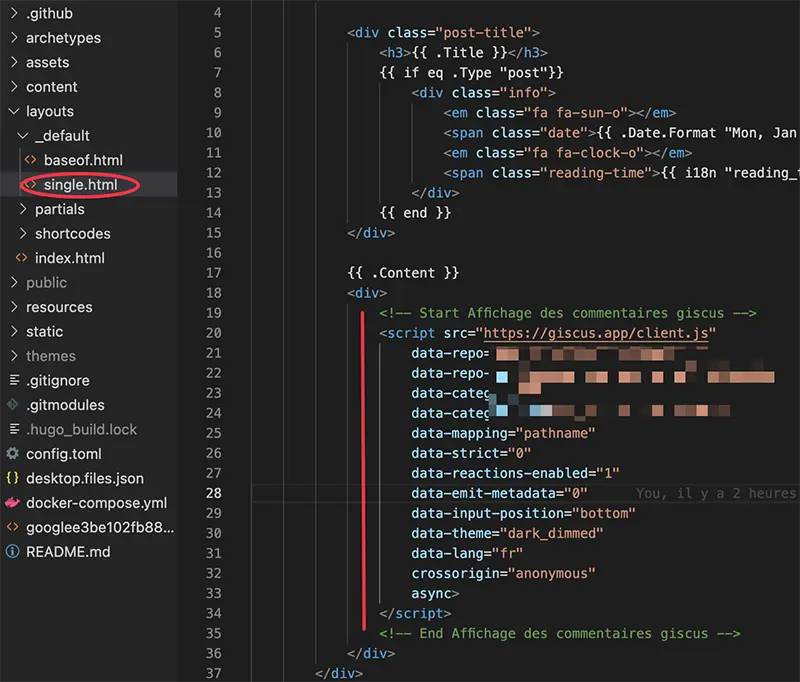Click the data-strict="0" attribute line
Screen dimensions: 800x682
pos(471,453)
